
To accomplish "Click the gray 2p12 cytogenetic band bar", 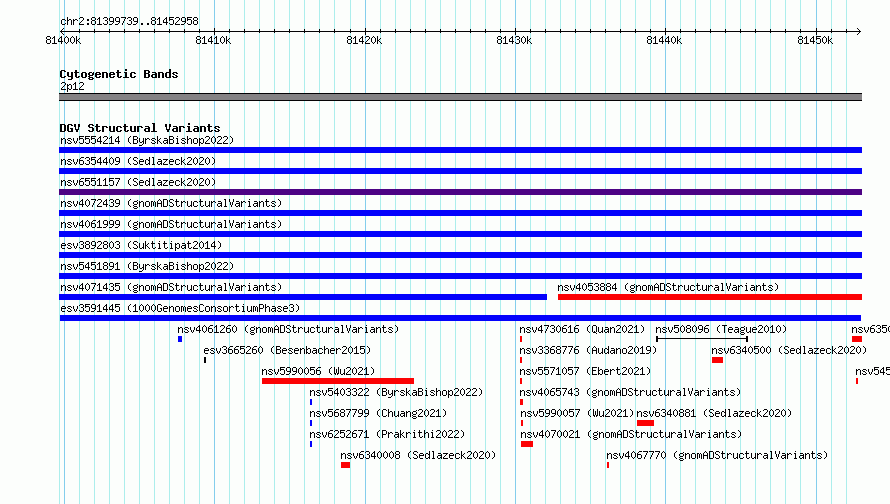I will tap(460, 97).
